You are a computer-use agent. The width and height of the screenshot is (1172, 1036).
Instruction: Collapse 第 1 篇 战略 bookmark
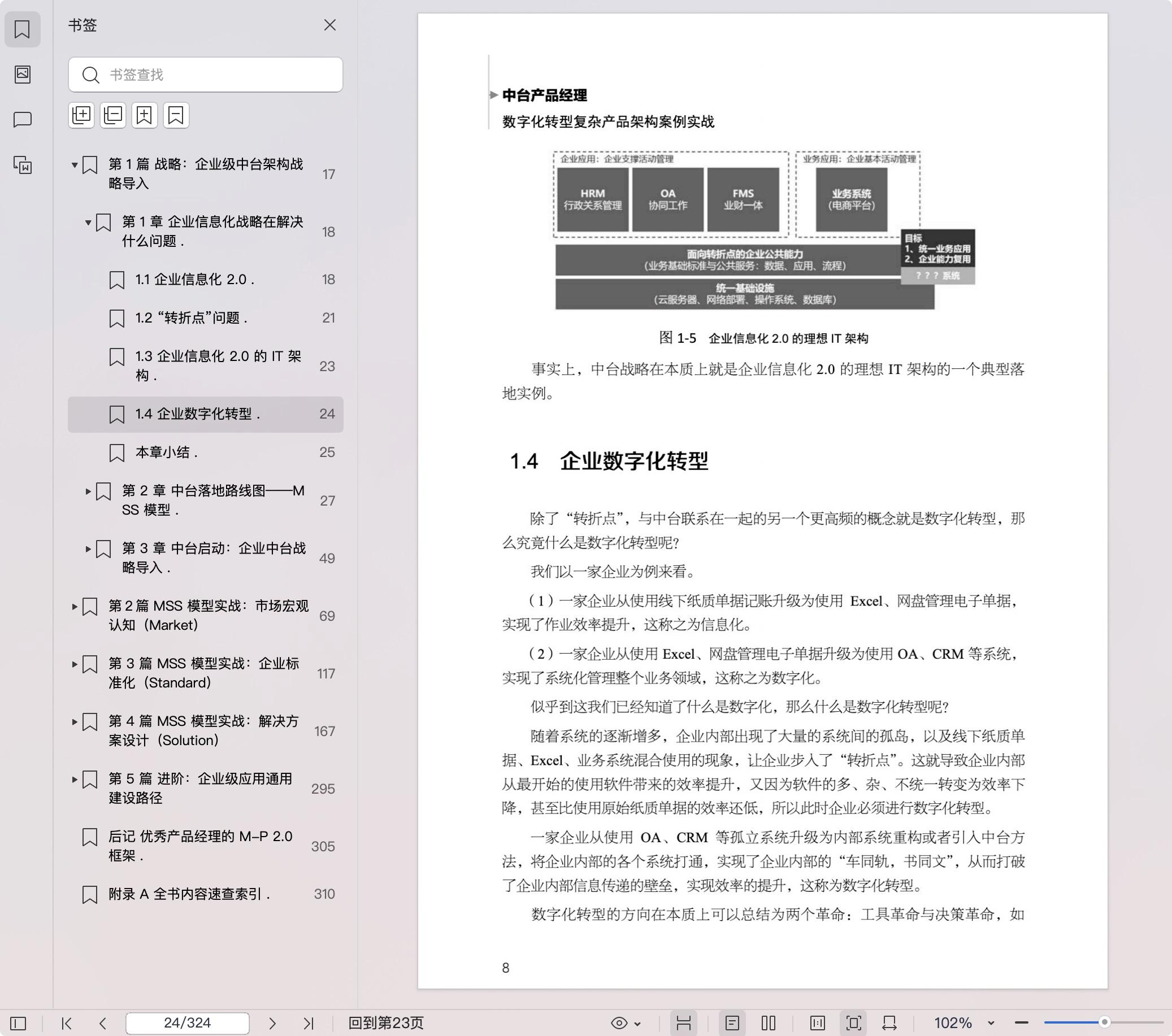tap(75, 165)
